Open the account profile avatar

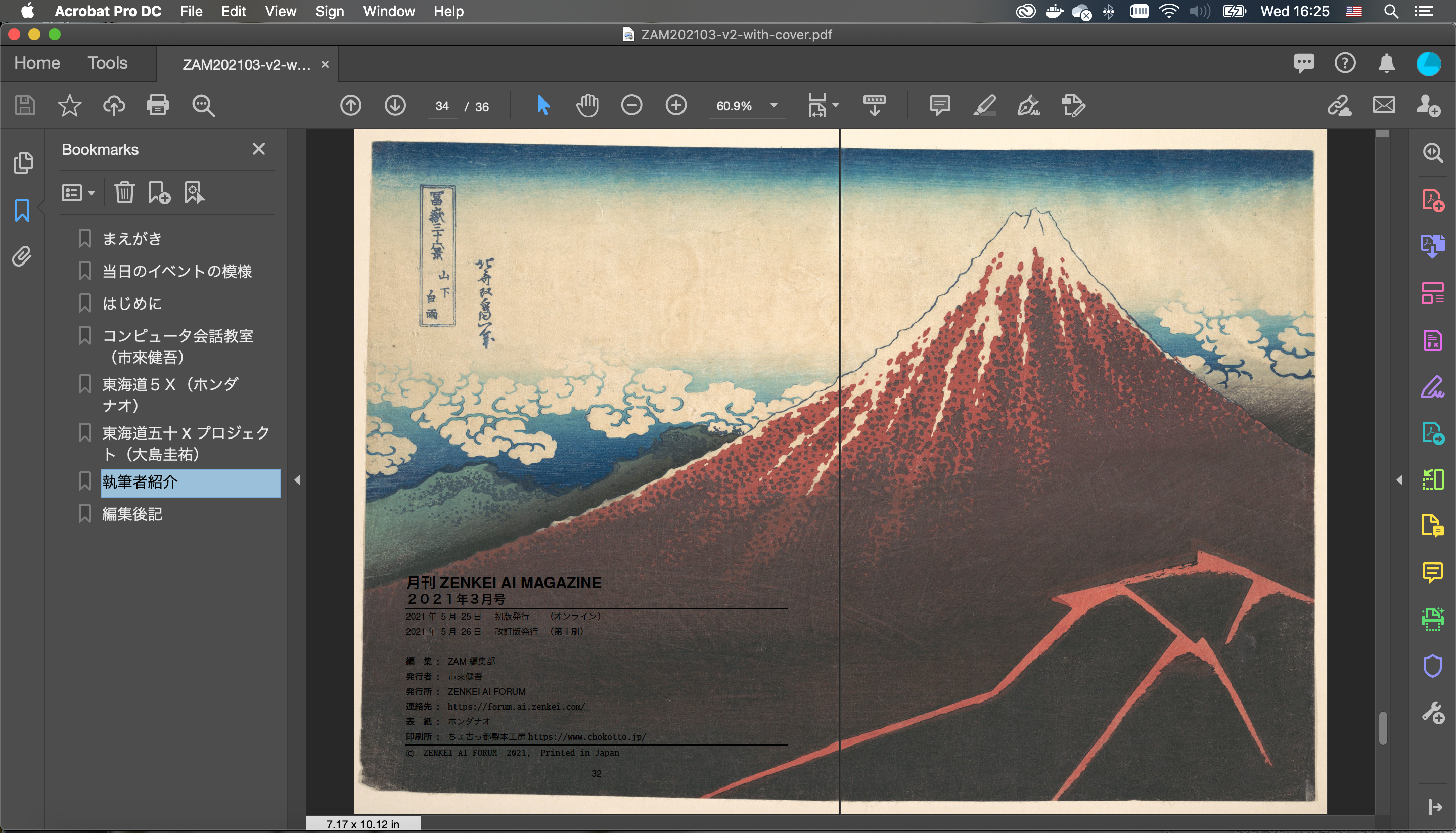click(1428, 64)
